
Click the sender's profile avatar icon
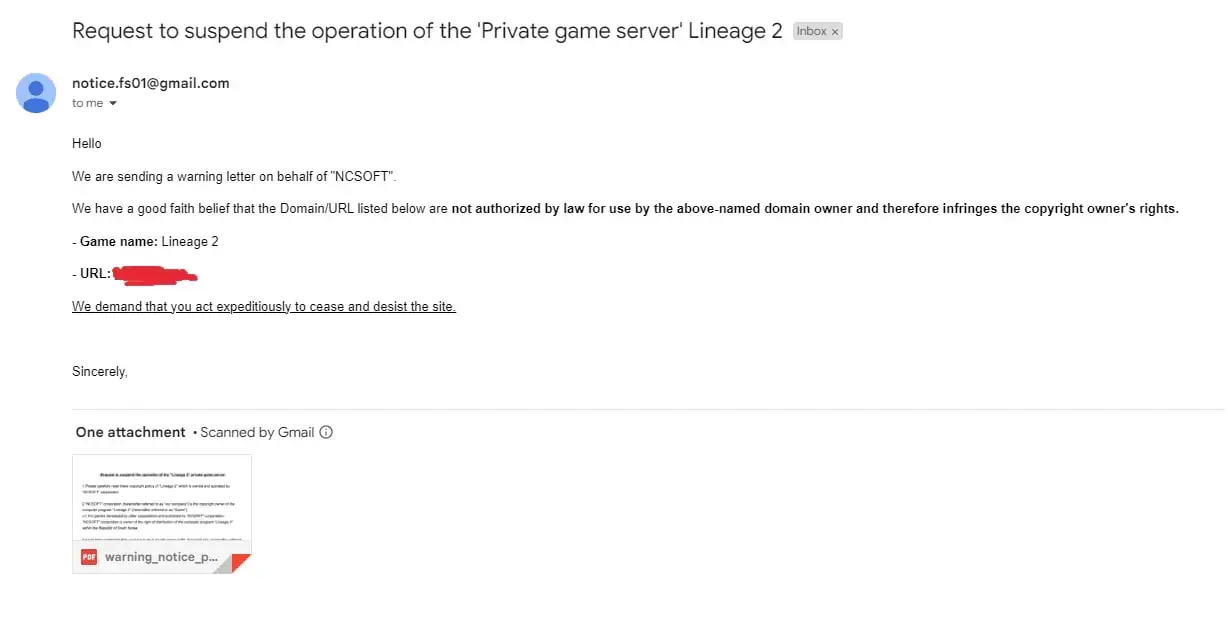tap(36, 93)
